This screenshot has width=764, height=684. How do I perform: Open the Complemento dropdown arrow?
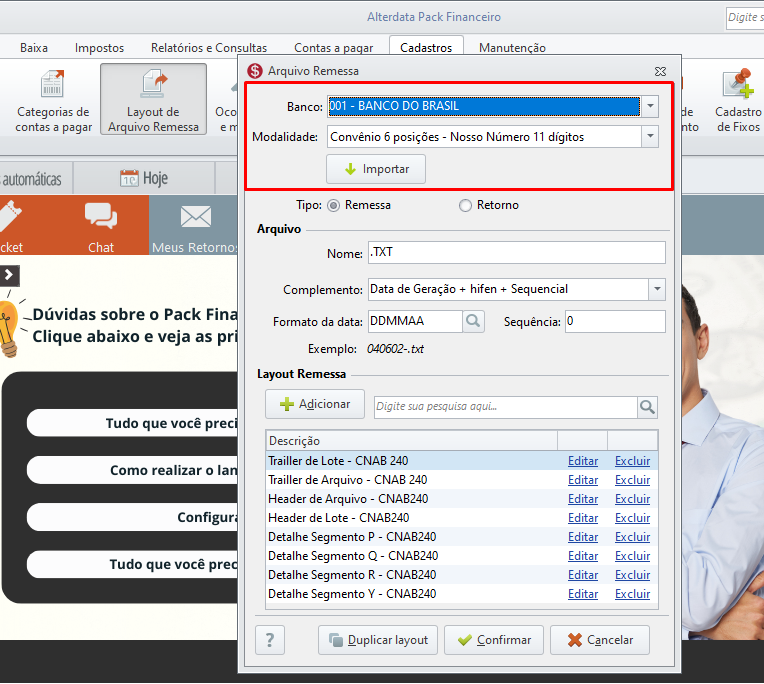657,289
